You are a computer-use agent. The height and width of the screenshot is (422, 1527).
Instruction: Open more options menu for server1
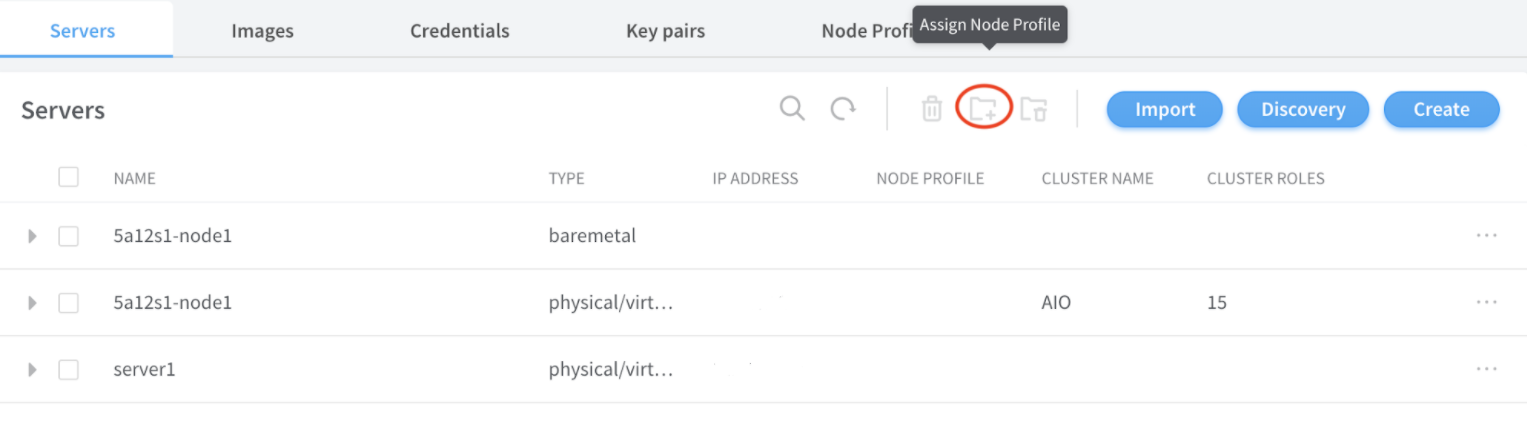click(1486, 369)
